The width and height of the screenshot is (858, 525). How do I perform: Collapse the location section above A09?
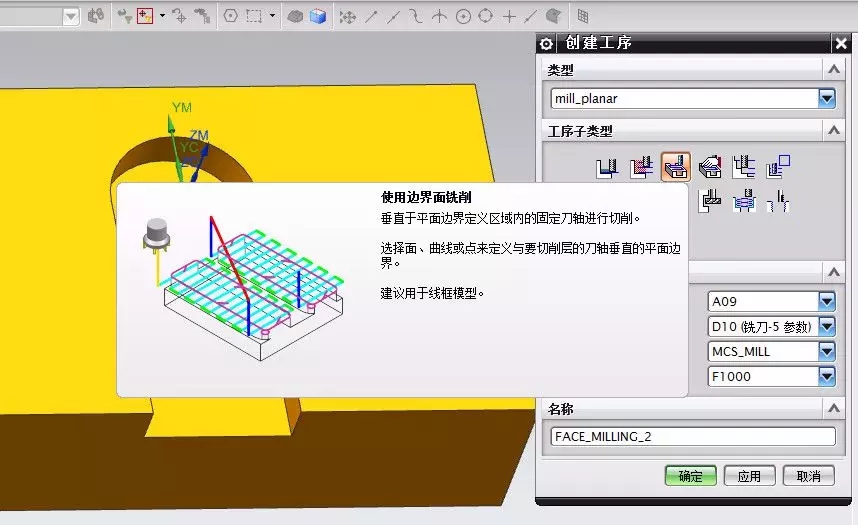point(834,272)
